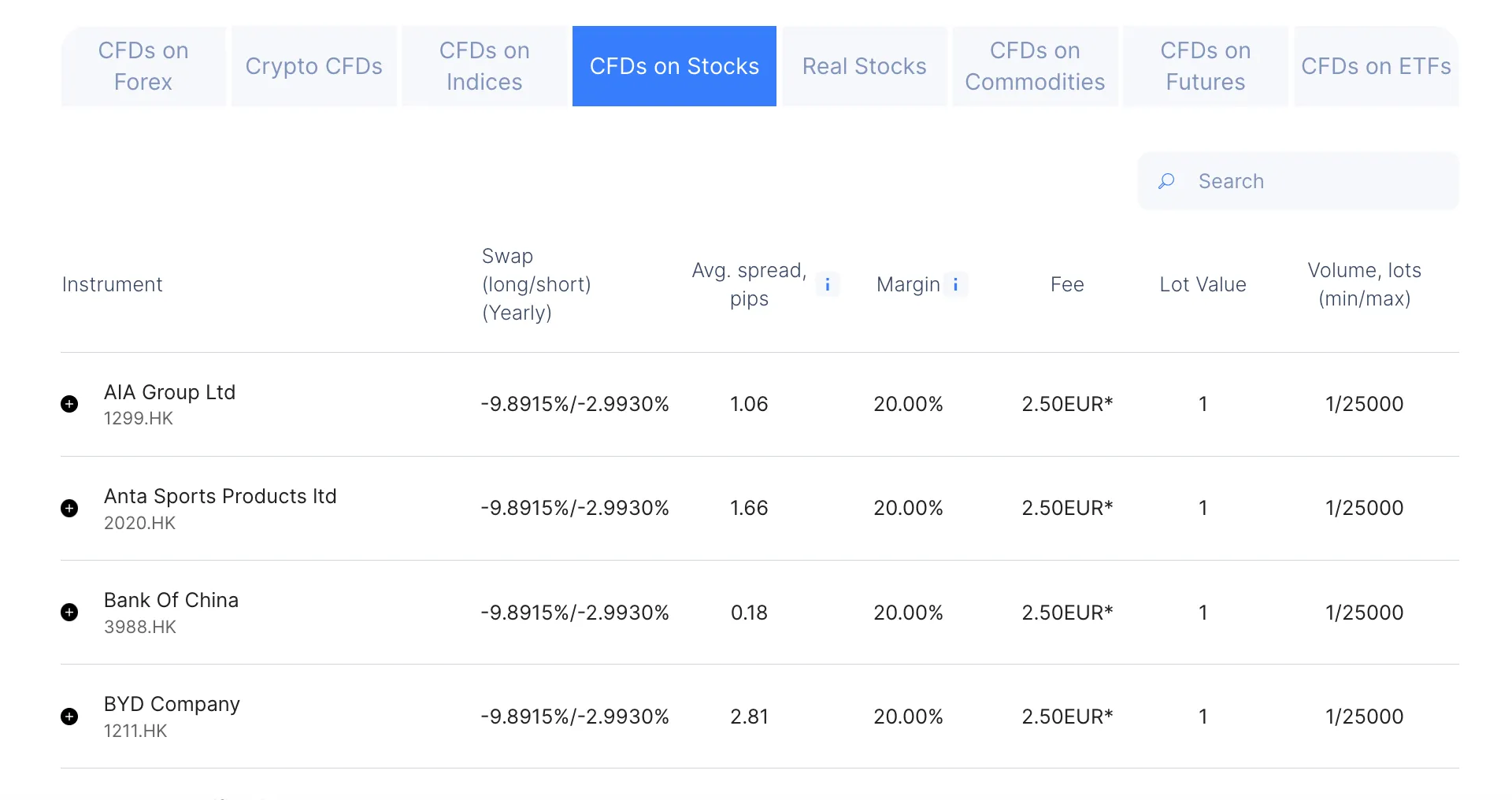Select the CFDs on Indices tab
This screenshot has width=1512, height=800.
(x=484, y=66)
